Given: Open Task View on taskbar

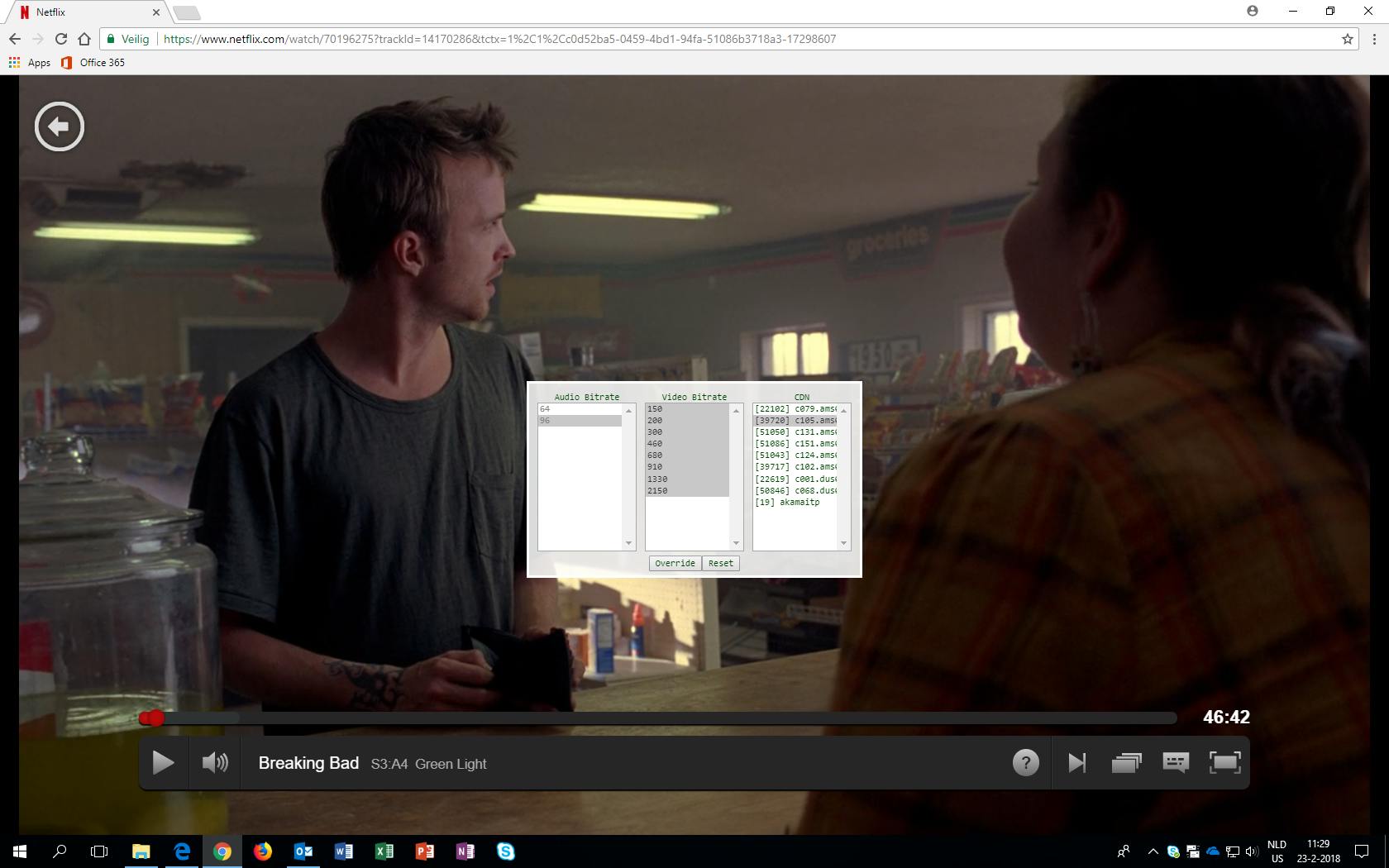Looking at the screenshot, I should click(99, 851).
